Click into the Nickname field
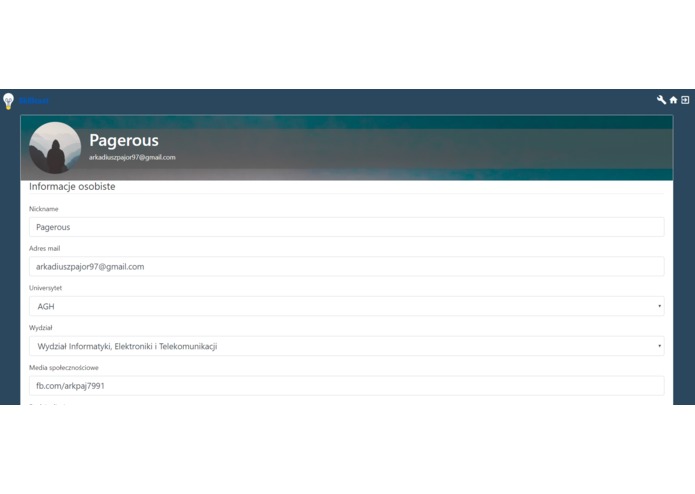 347,227
